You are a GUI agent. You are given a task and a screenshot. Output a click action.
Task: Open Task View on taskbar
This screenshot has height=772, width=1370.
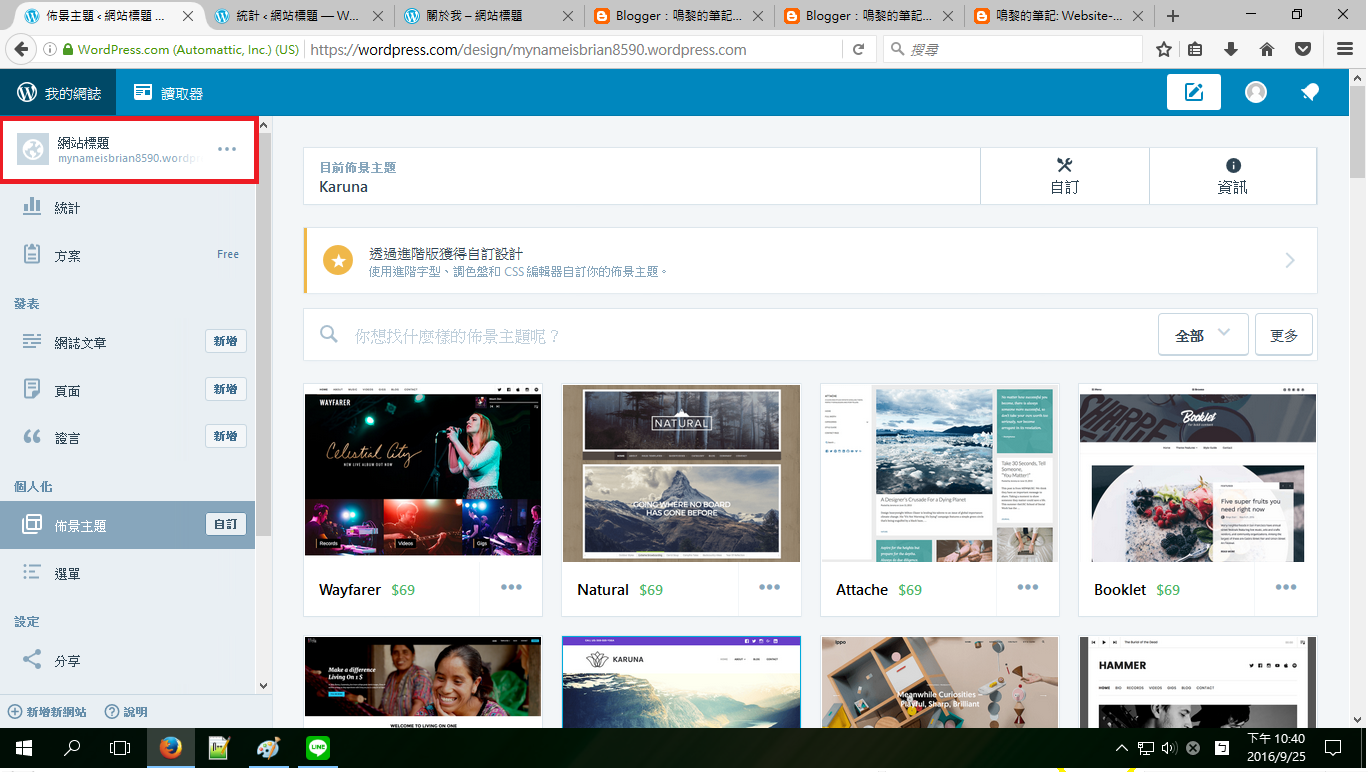point(120,748)
